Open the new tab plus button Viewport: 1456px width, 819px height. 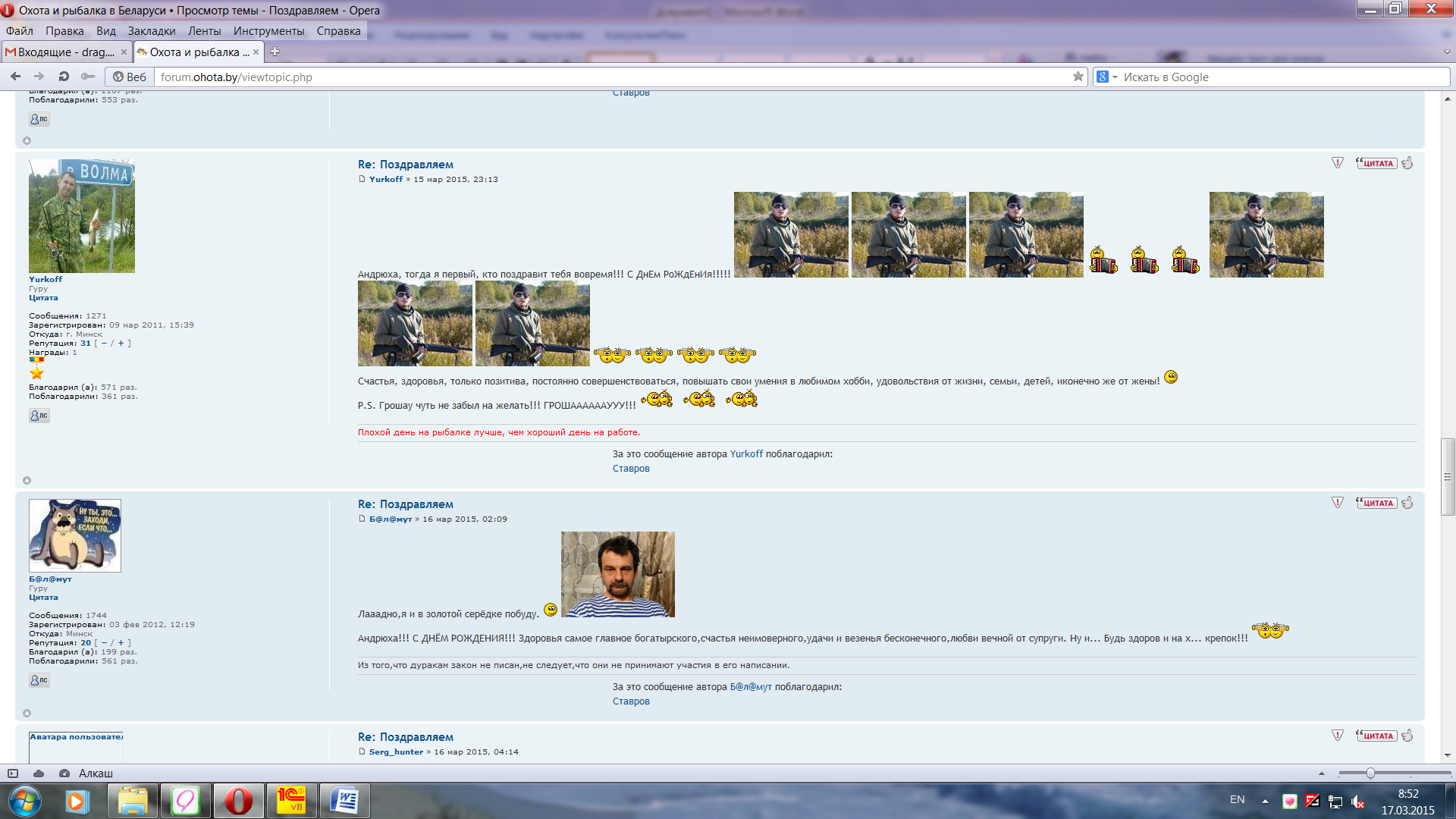[275, 52]
